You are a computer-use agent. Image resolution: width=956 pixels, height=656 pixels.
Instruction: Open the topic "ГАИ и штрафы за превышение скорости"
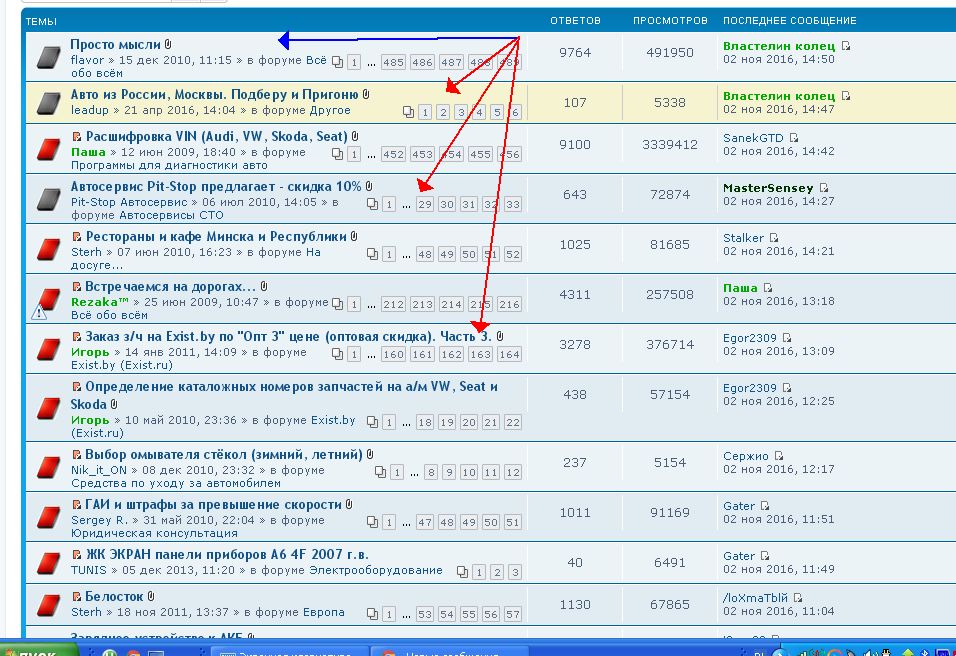click(x=212, y=505)
